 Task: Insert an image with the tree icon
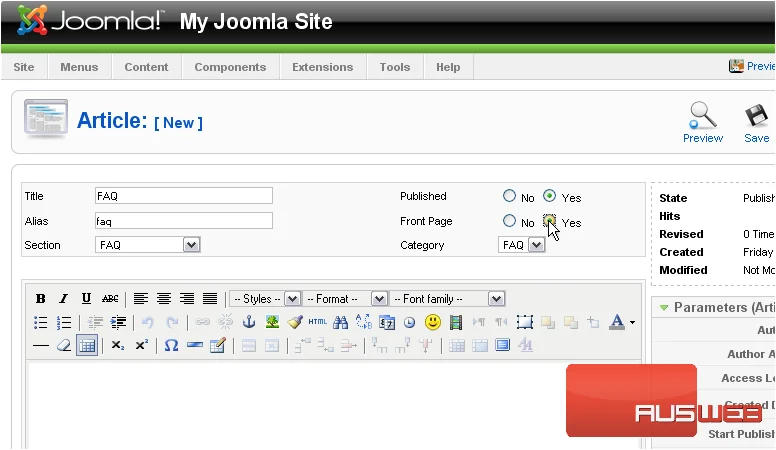click(x=272, y=322)
